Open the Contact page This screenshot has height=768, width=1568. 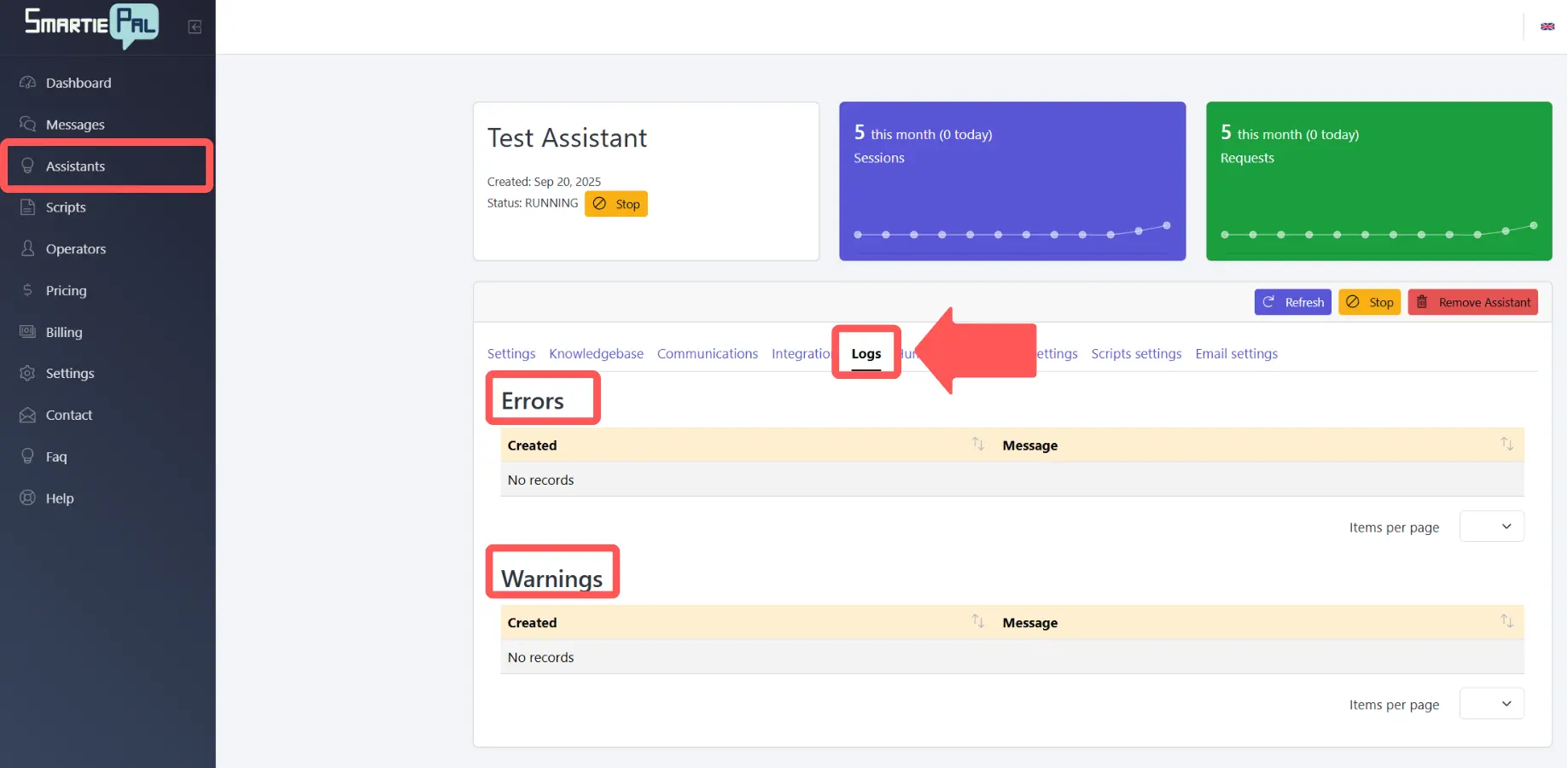coord(68,415)
